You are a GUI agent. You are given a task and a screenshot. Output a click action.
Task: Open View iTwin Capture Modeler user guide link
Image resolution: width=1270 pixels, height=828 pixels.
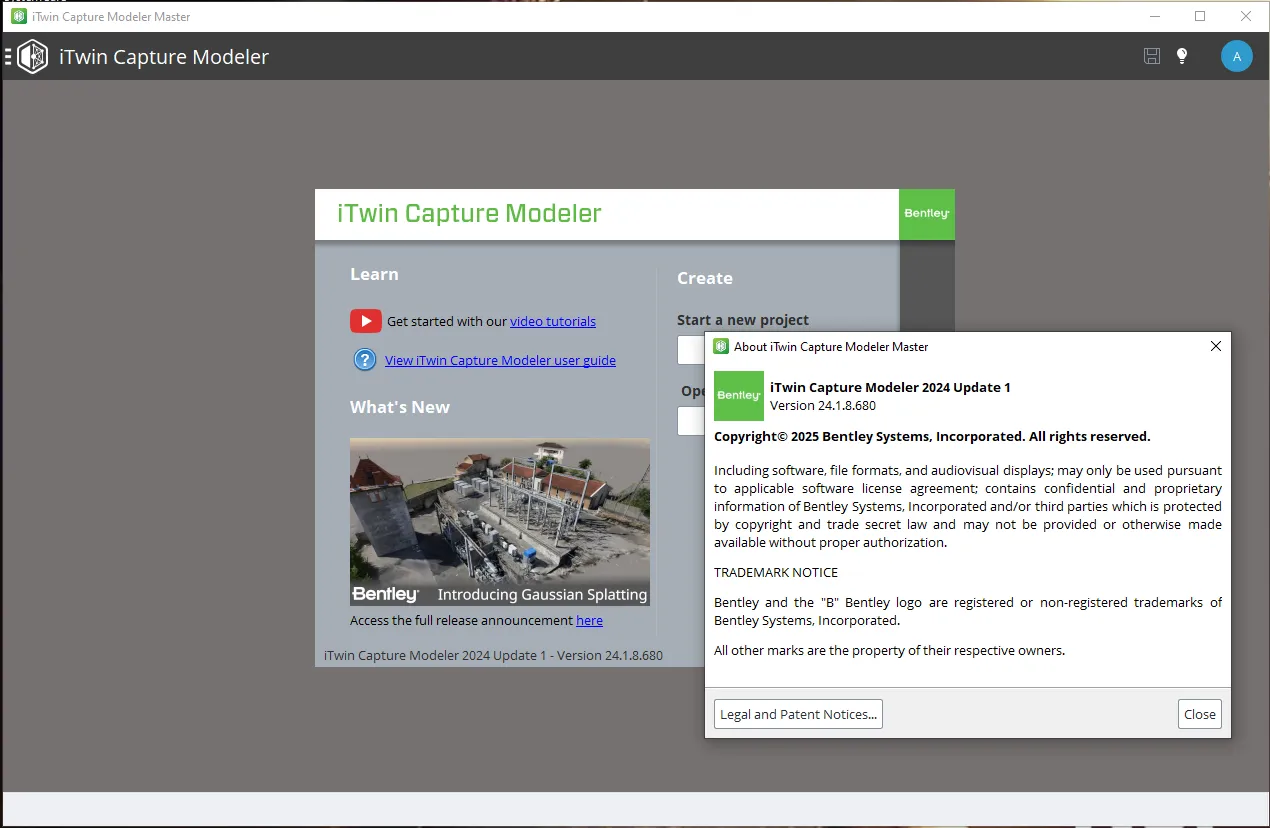pos(500,360)
